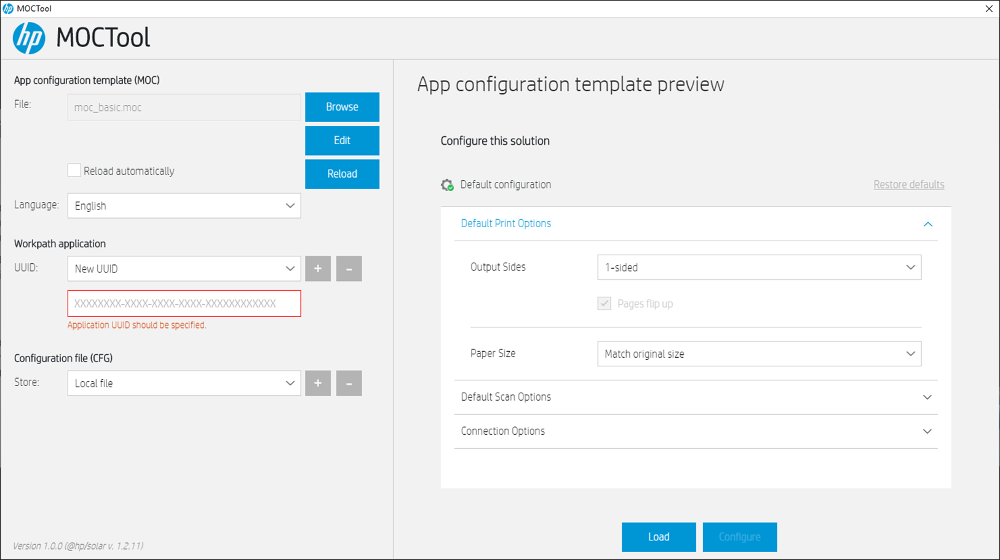Click the 'Default configuration' label
Viewport: 1000px width, 560px height.
click(506, 184)
